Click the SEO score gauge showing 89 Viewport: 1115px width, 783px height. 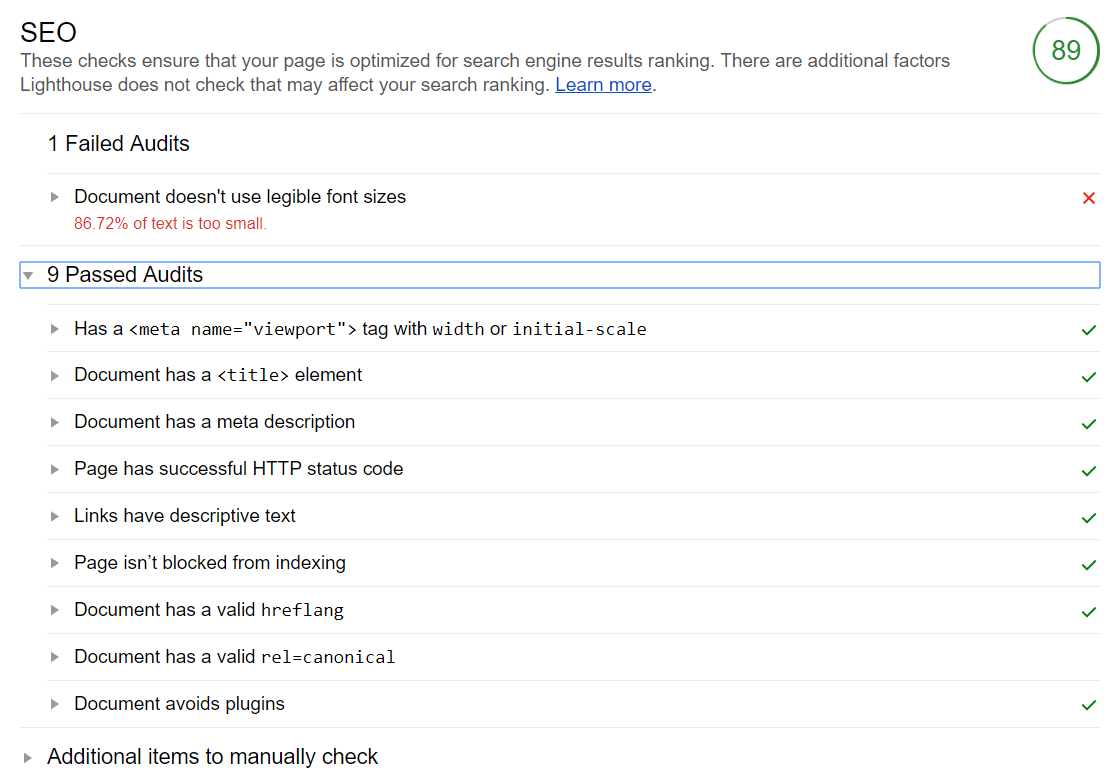pyautogui.click(x=1066, y=50)
